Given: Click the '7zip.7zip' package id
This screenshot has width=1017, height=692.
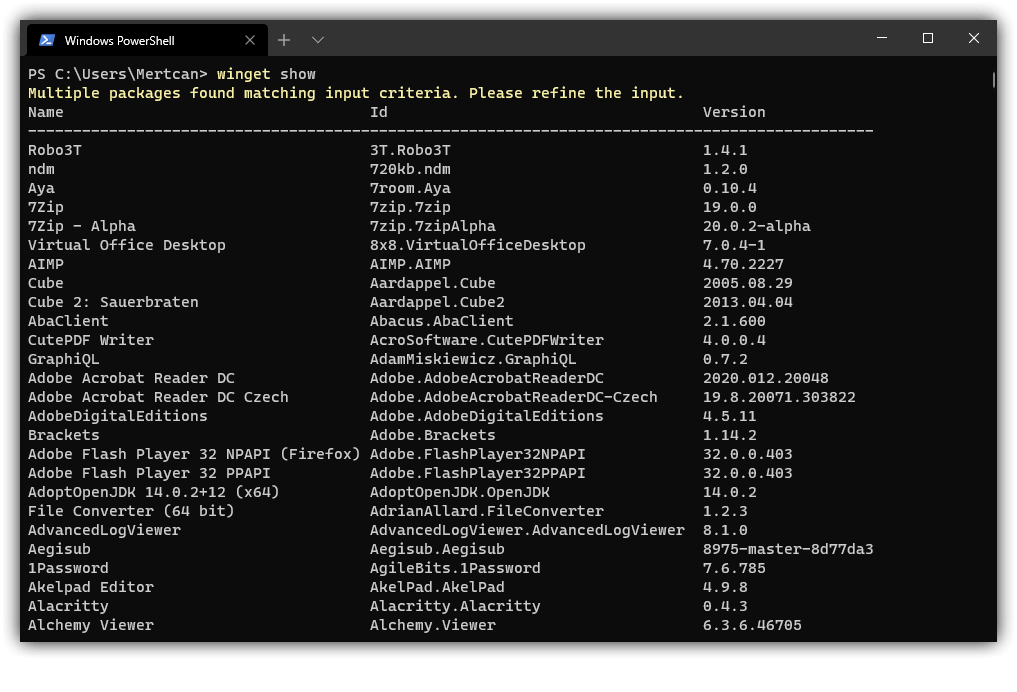Looking at the screenshot, I should coord(410,207).
